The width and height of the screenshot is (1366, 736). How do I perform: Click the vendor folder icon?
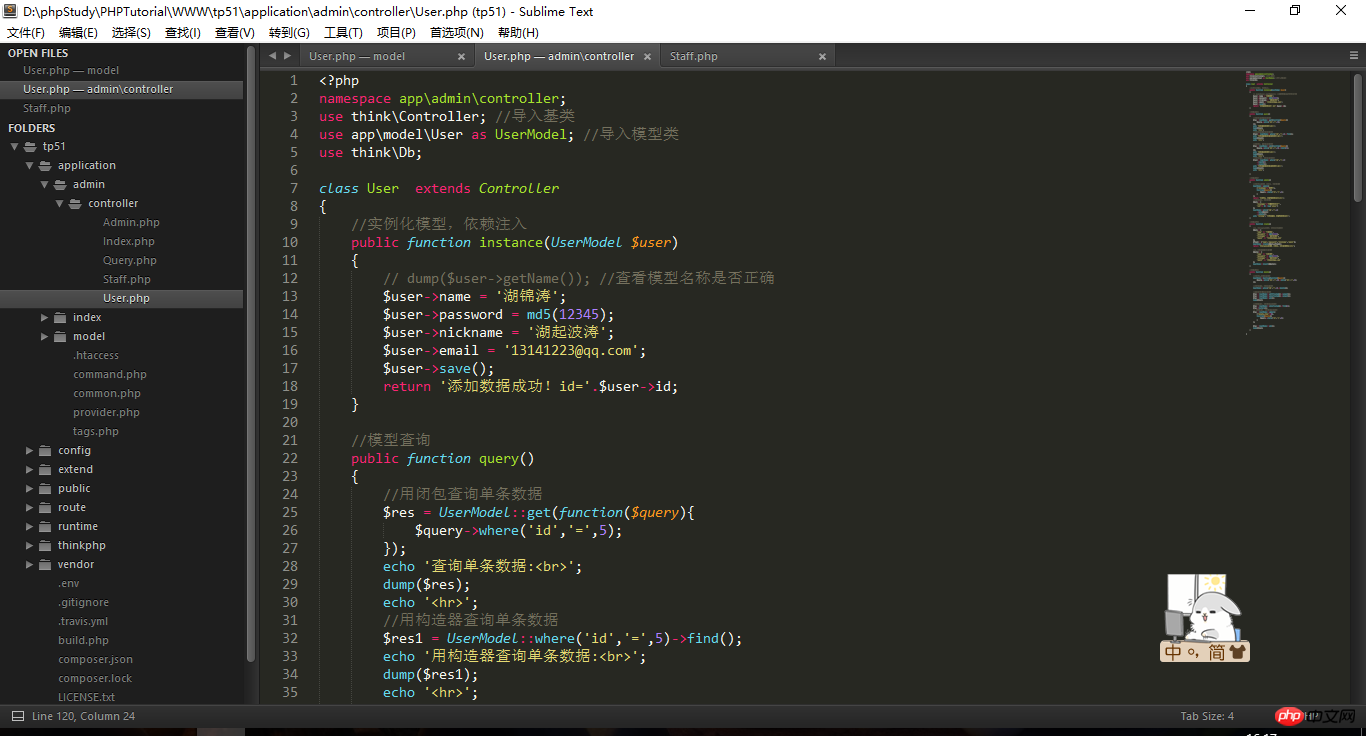pyautogui.click(x=46, y=564)
